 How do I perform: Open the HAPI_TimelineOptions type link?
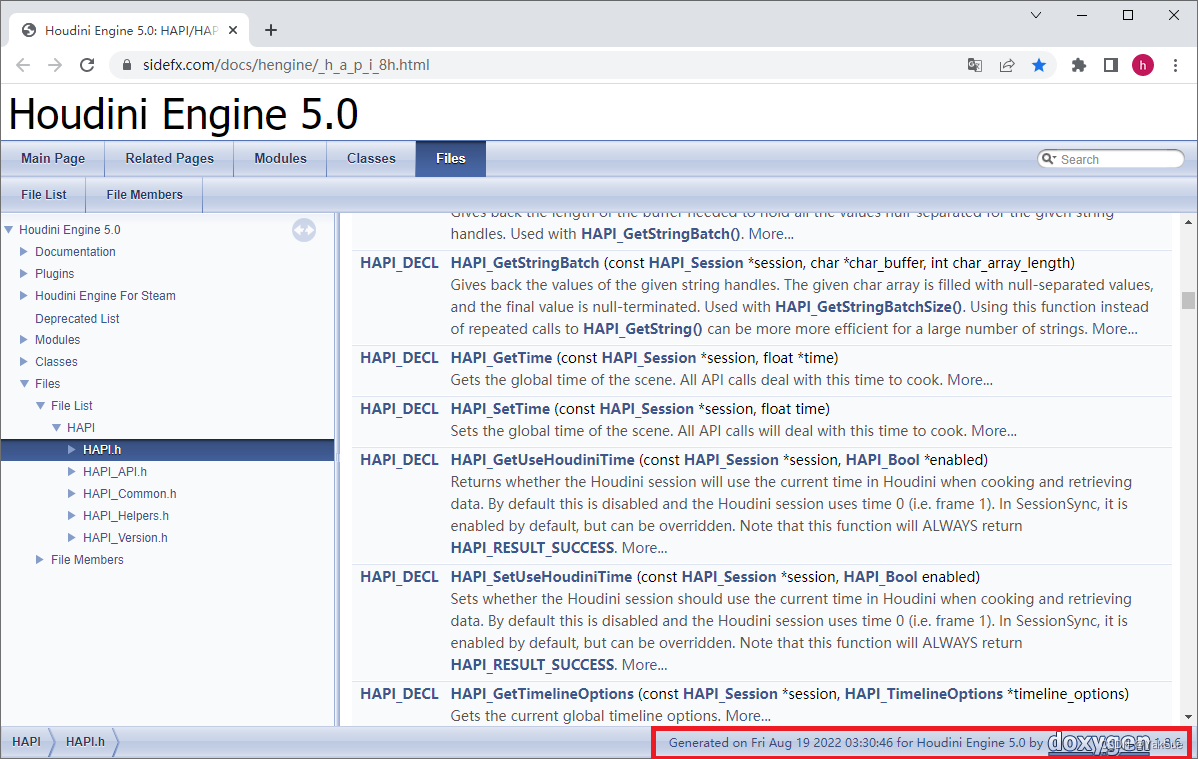(924, 693)
